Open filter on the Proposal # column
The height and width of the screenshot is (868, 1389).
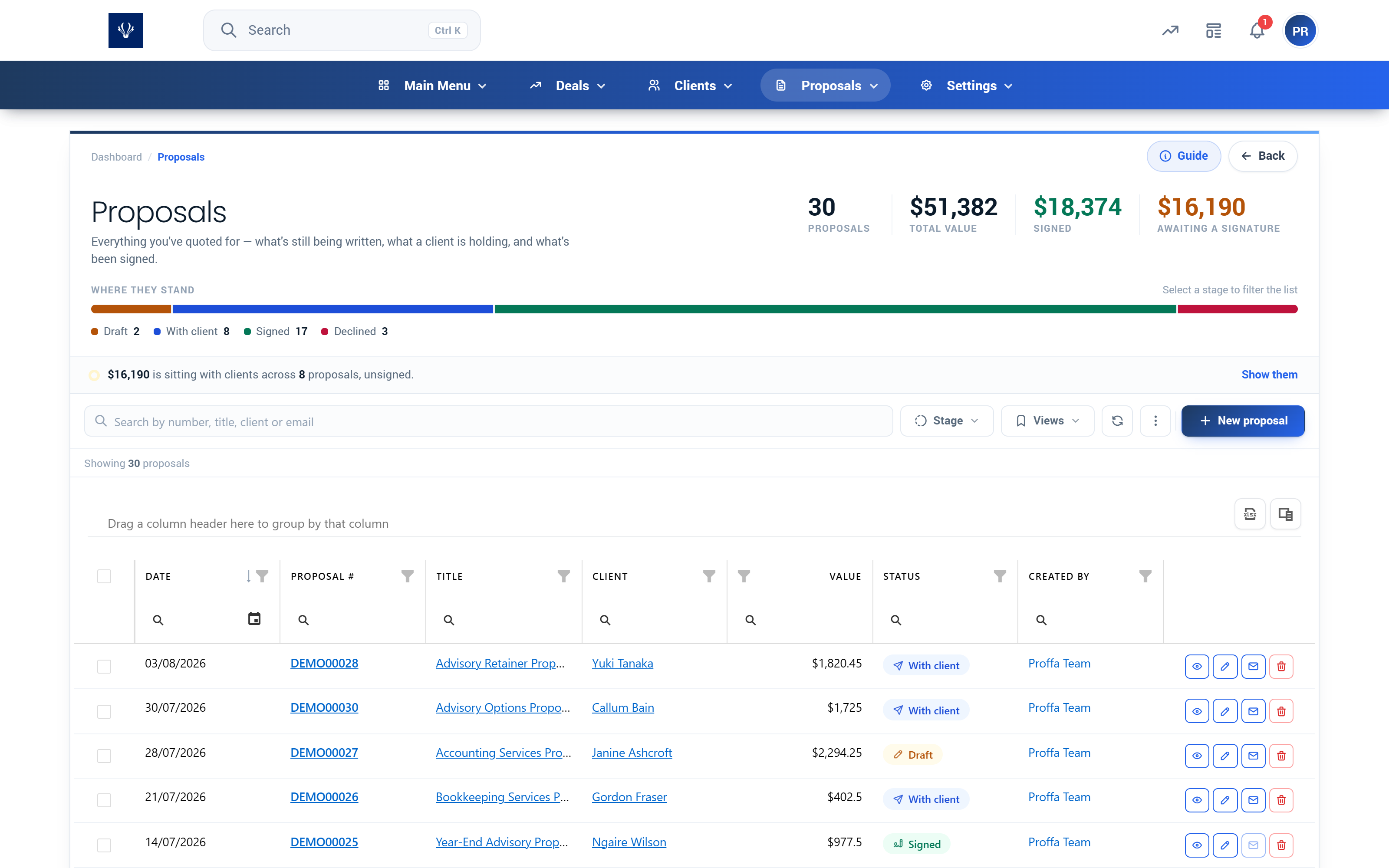pyautogui.click(x=408, y=576)
